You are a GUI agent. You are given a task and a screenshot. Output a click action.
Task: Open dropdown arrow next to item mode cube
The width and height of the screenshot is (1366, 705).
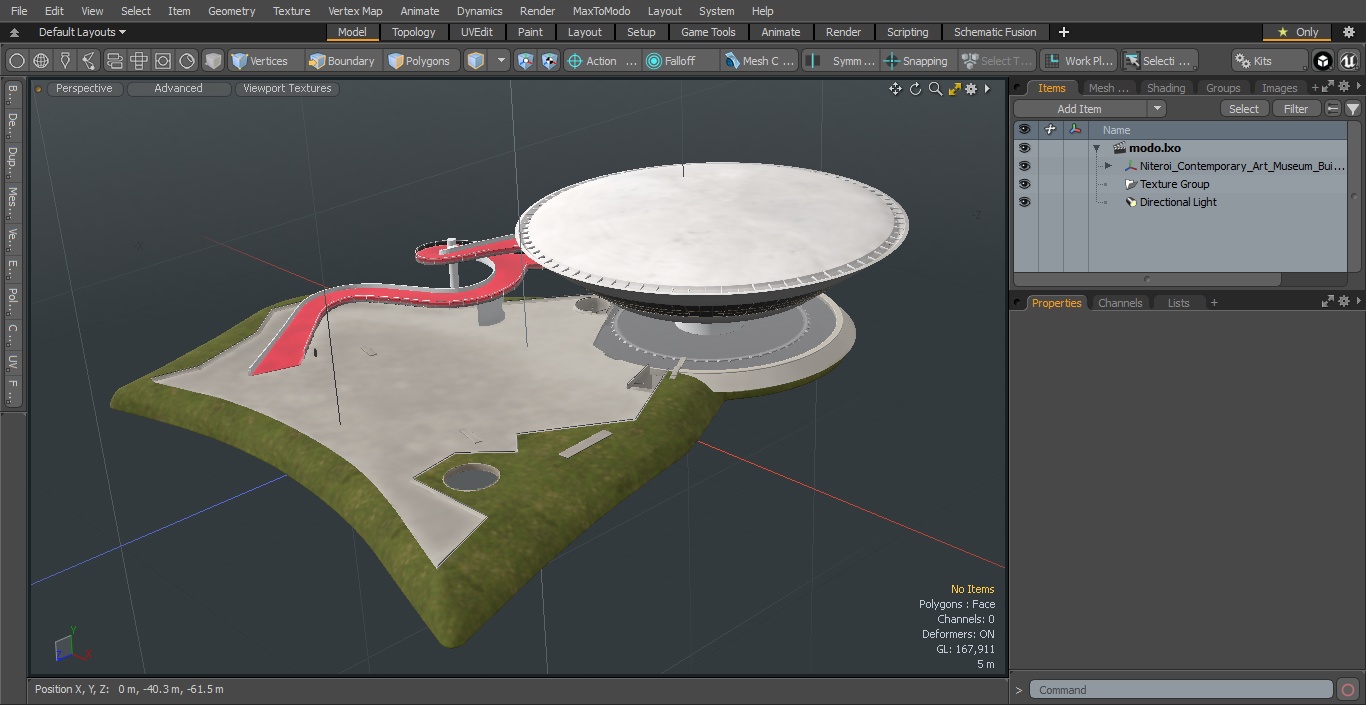[501, 61]
